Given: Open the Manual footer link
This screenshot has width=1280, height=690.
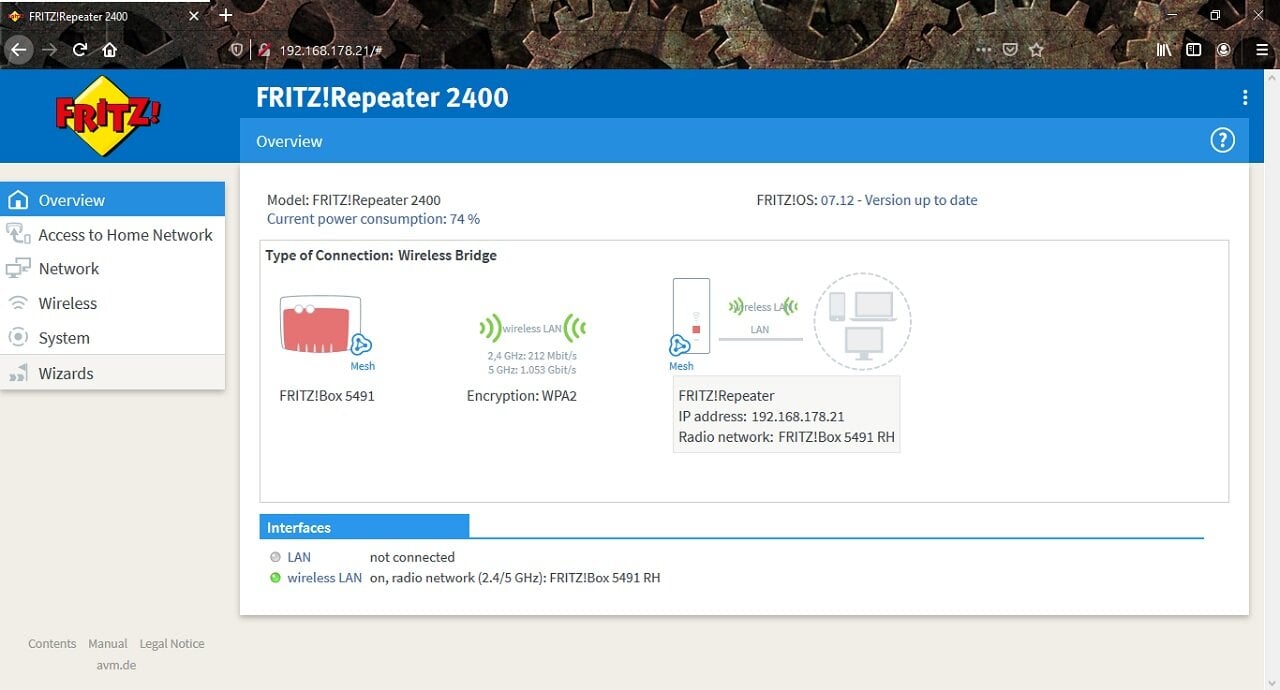Looking at the screenshot, I should [108, 644].
